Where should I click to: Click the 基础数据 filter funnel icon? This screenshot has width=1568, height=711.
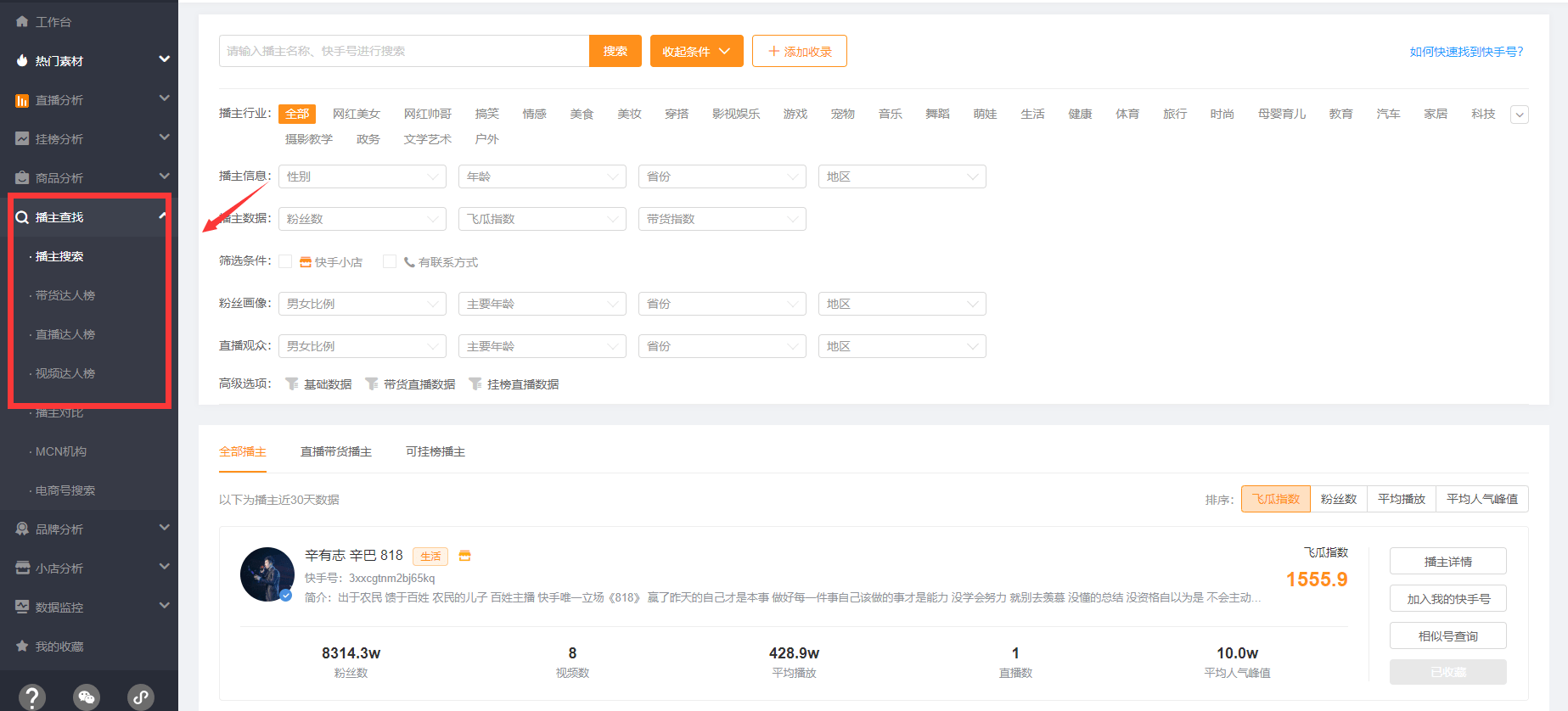click(292, 383)
